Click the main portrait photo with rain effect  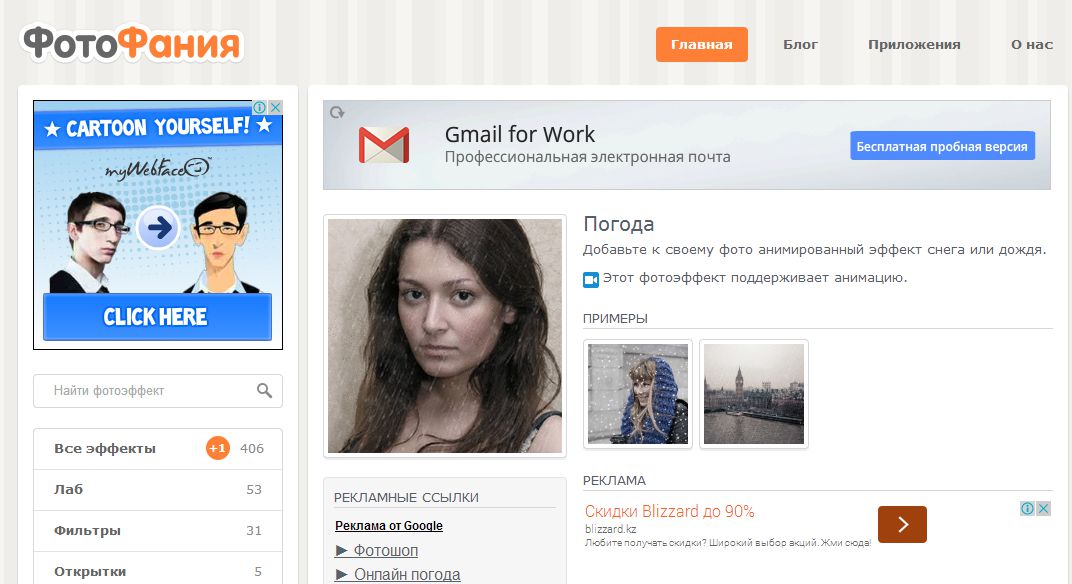pyautogui.click(x=445, y=336)
